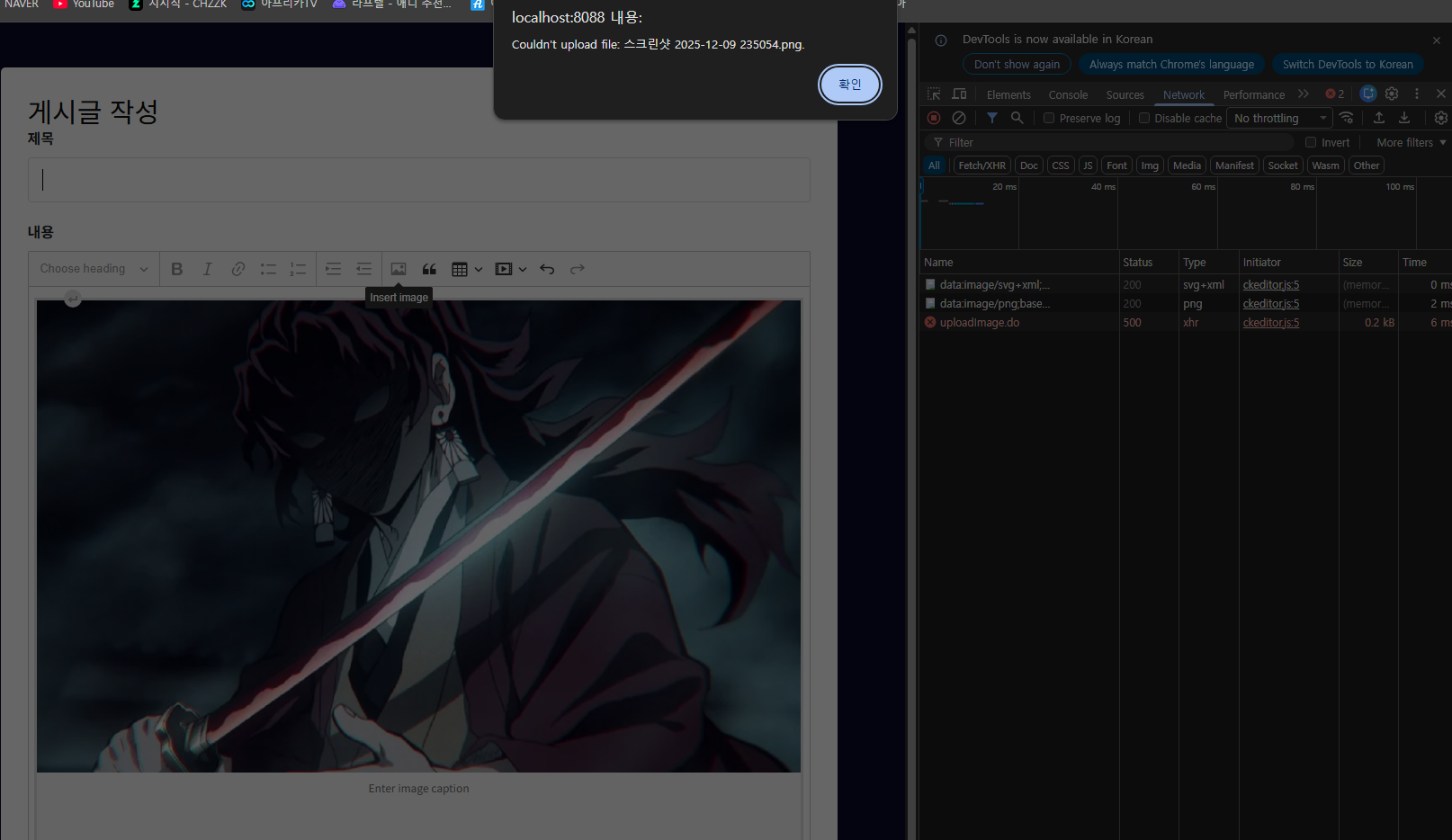Undo the last editor action
This screenshot has height=840, width=1452.
(547, 269)
